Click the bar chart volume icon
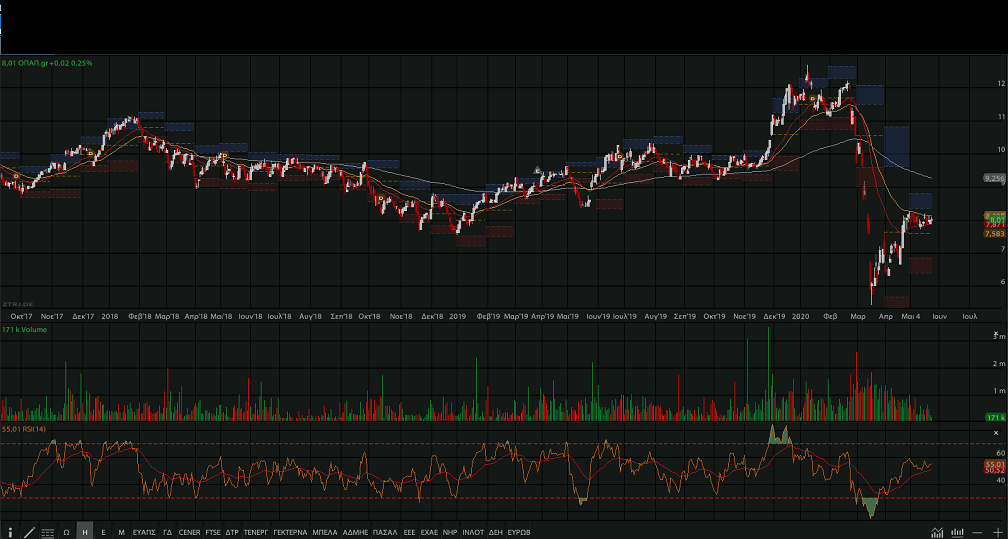Image resolution: width=1008 pixels, height=539 pixels. pyautogui.click(x=957, y=532)
